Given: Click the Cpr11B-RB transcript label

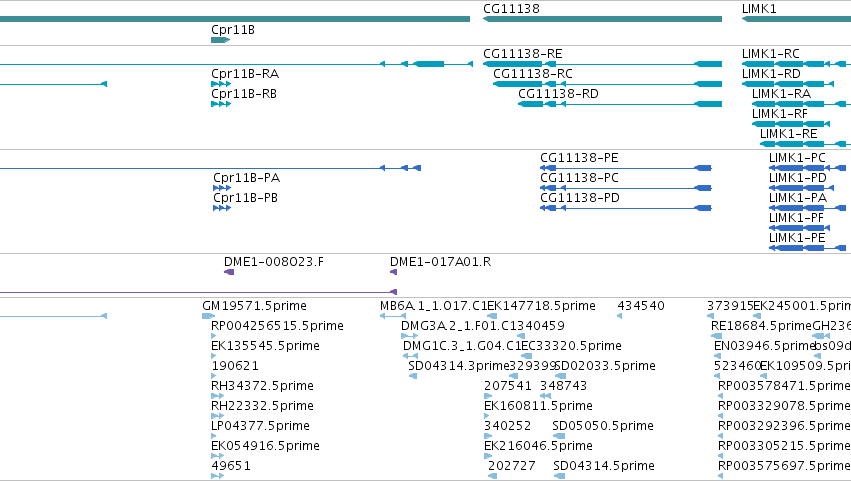Looking at the screenshot, I should click(x=244, y=94).
